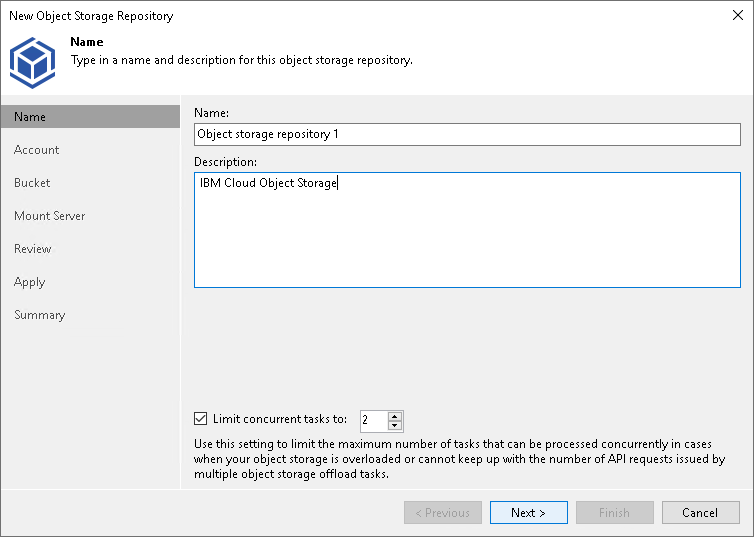
Task: Open the Bucket wizard step
Action: (32, 183)
